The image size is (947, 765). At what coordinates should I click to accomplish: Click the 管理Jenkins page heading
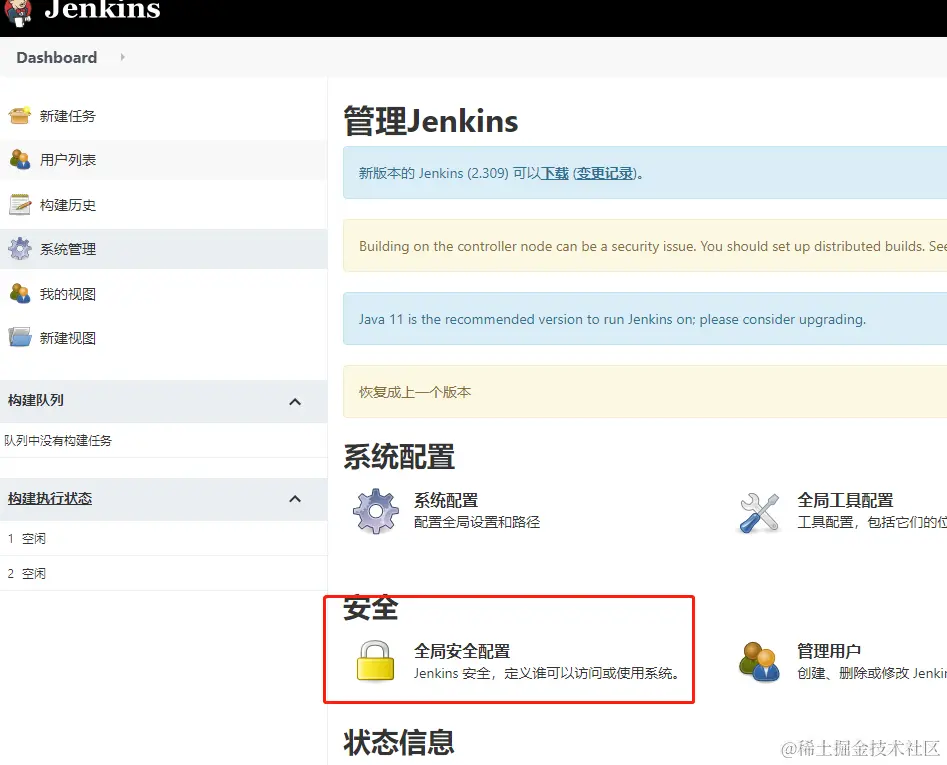431,121
